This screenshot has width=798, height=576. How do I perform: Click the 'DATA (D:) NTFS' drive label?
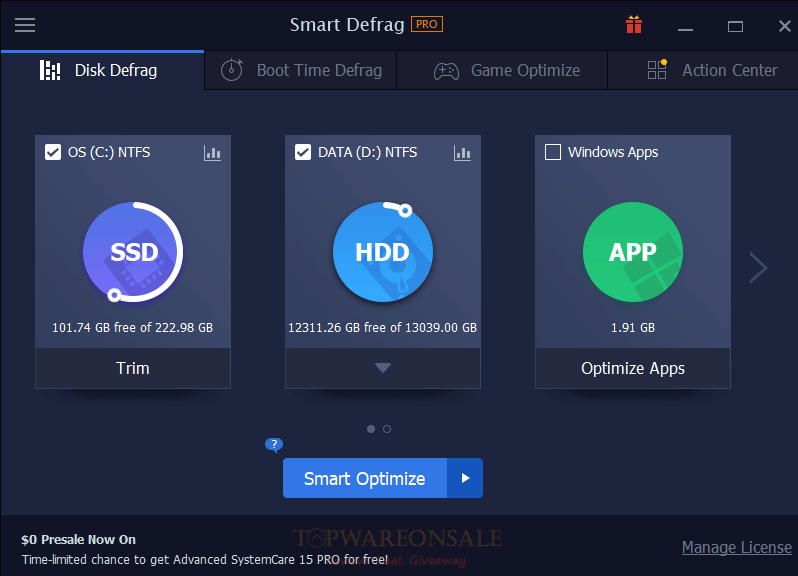tap(367, 152)
